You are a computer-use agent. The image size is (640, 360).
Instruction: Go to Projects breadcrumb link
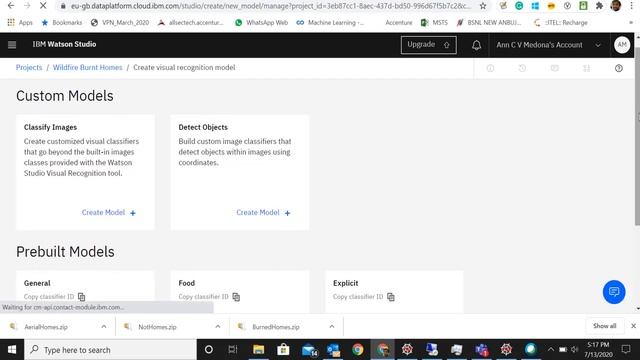(x=29, y=68)
